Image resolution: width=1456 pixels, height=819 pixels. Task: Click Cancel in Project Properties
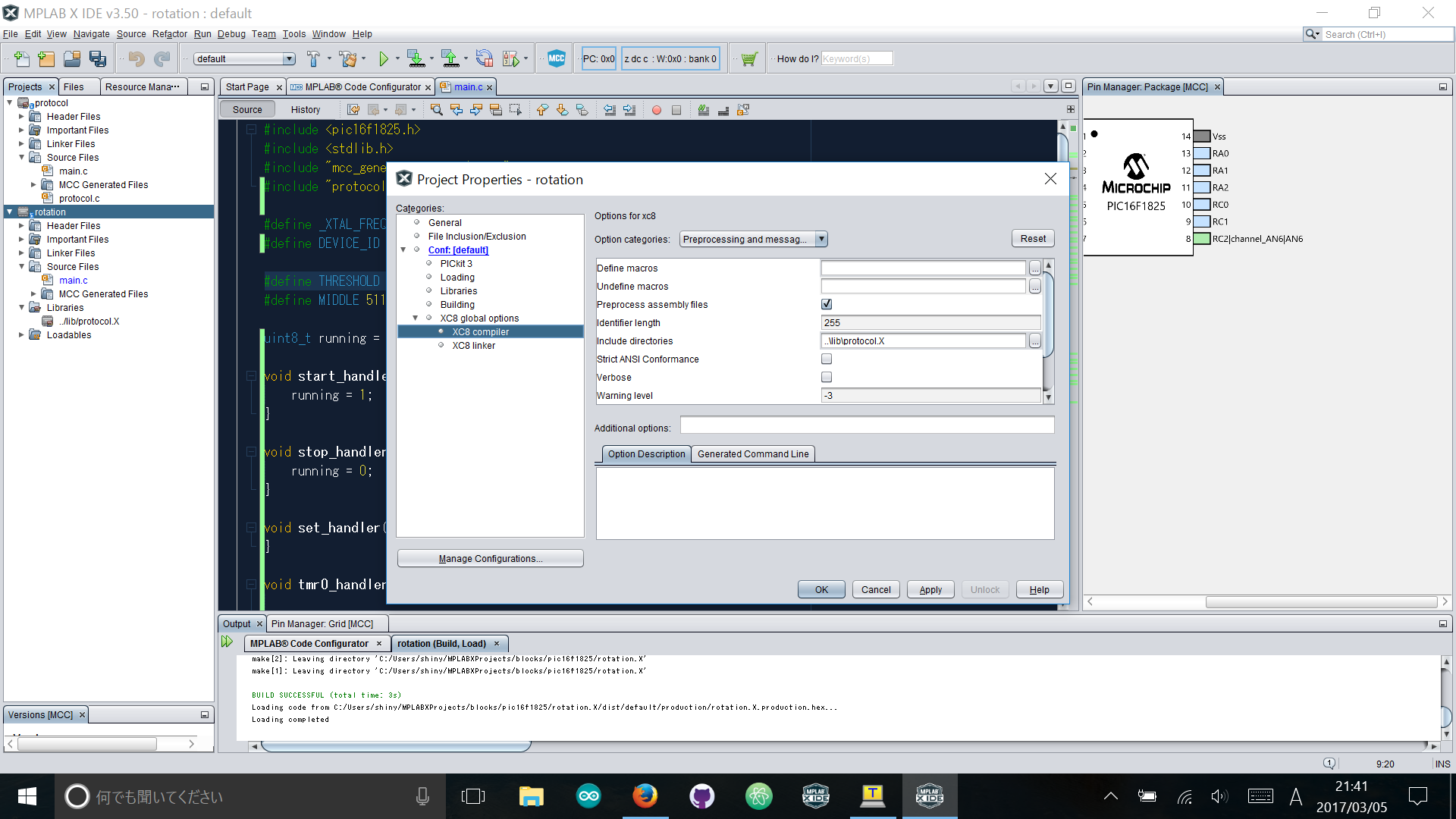(x=876, y=589)
